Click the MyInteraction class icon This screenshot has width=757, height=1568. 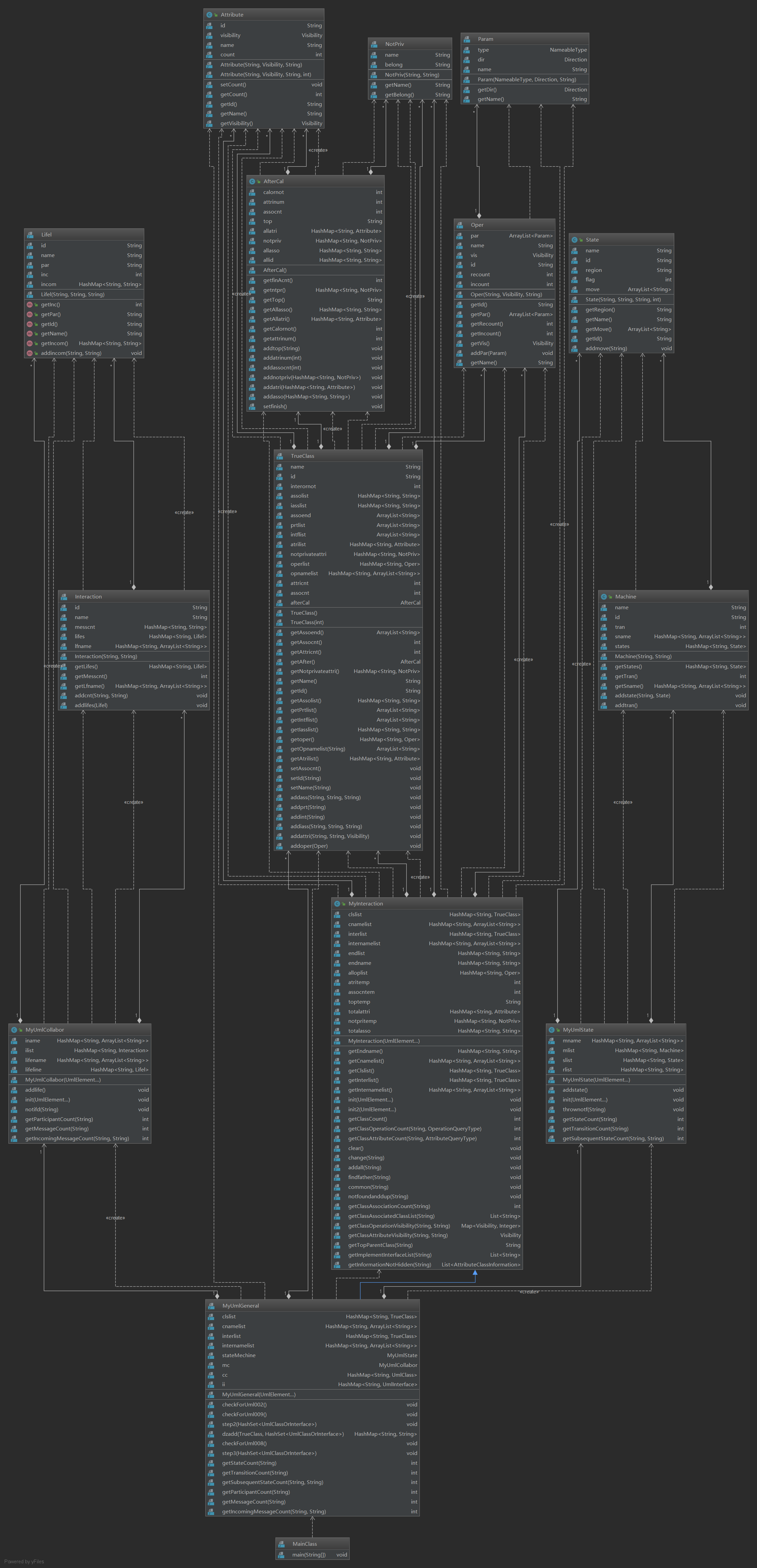point(337,903)
